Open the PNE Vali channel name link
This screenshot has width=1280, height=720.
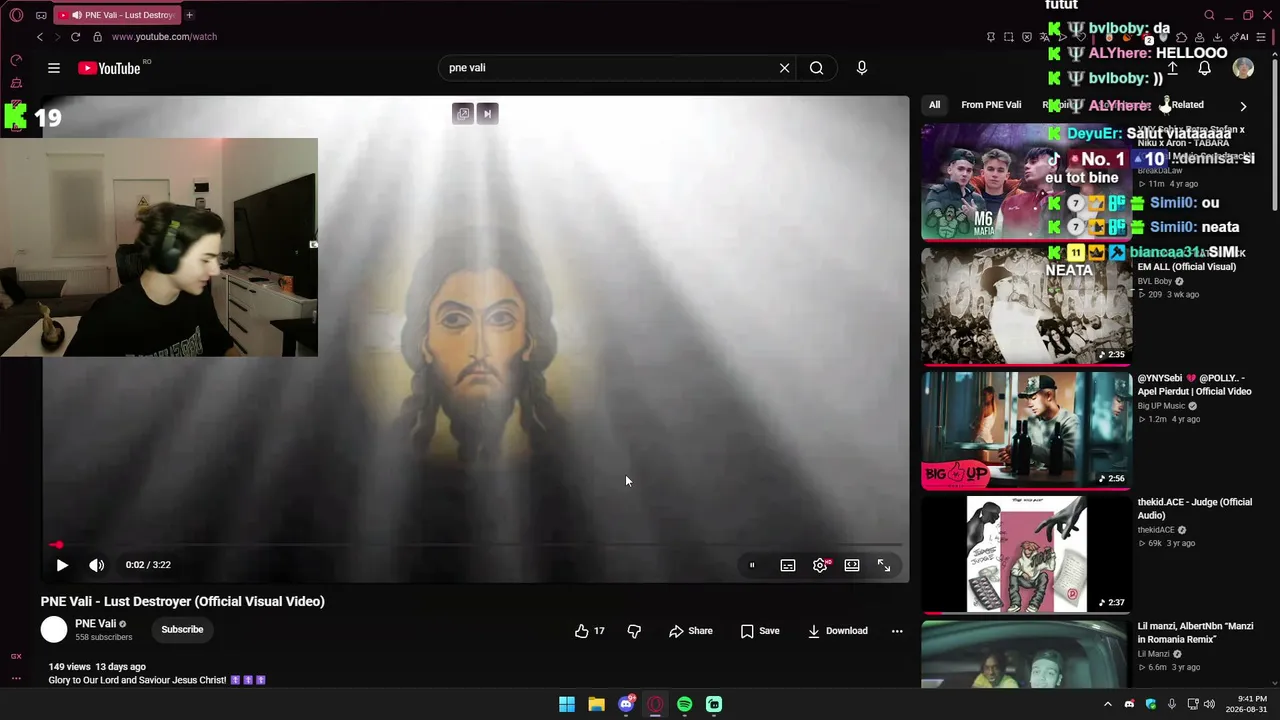pyautogui.click(x=96, y=624)
